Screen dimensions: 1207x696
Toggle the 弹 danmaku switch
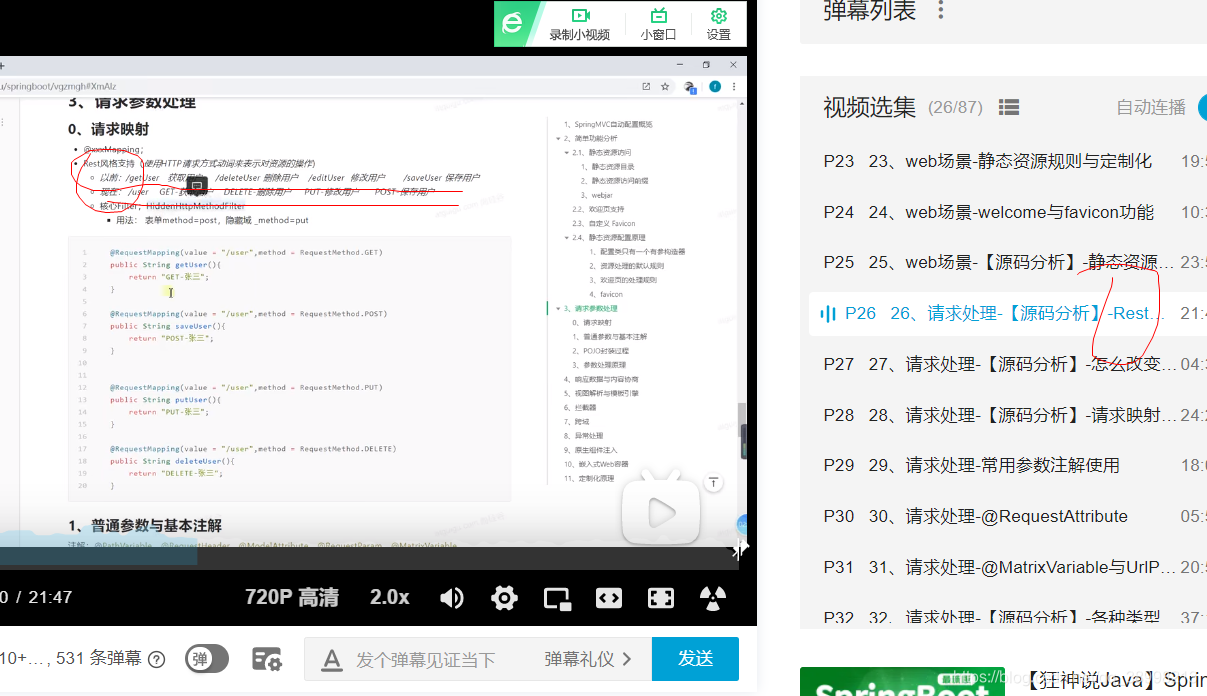click(207, 659)
